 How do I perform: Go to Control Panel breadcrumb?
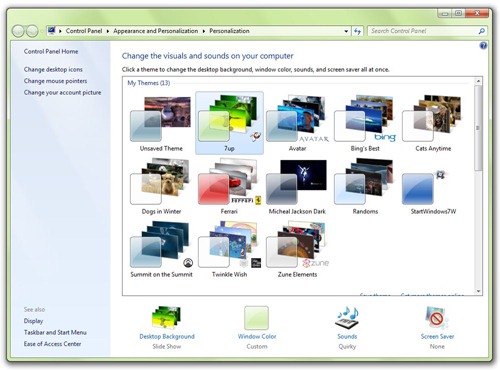(x=84, y=31)
